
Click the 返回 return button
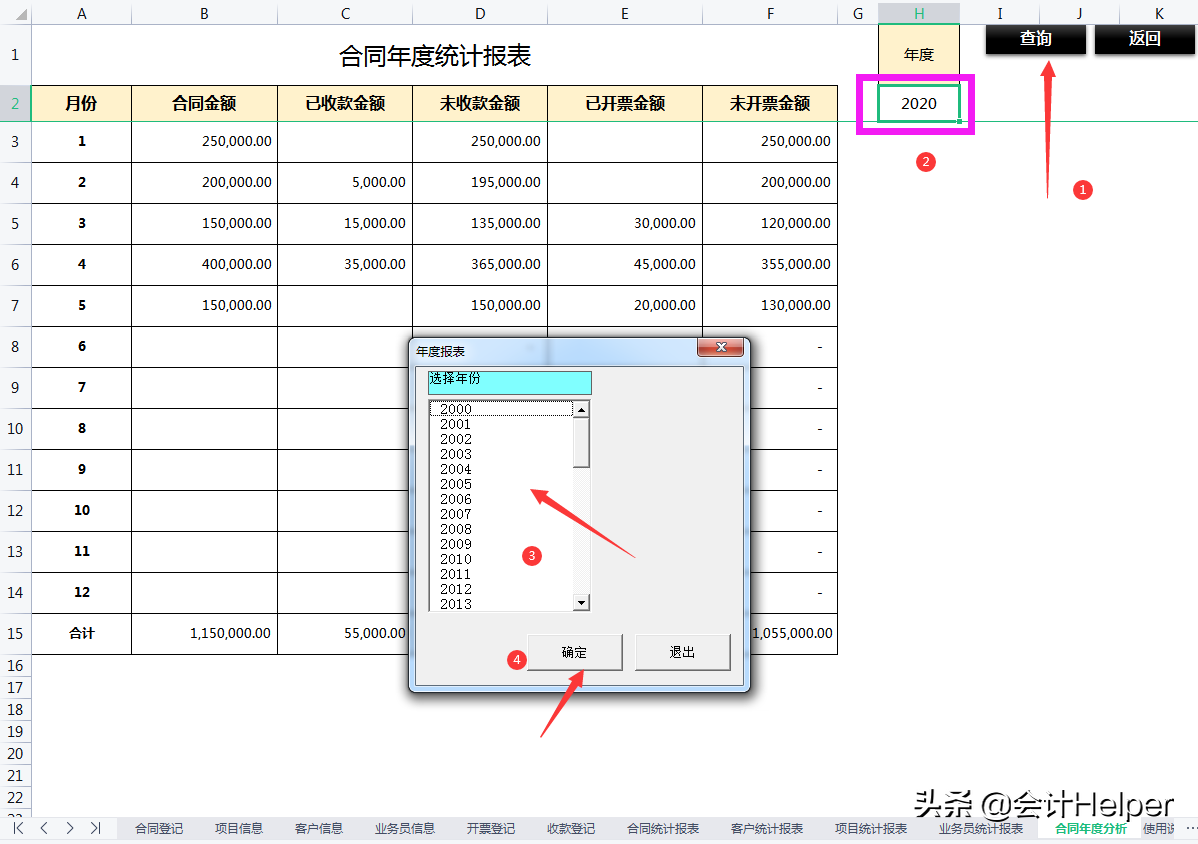point(1144,40)
